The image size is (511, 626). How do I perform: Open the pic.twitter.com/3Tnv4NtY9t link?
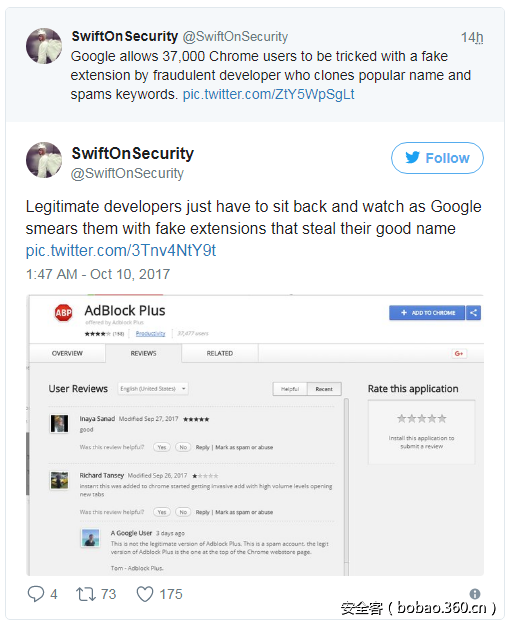(121, 250)
